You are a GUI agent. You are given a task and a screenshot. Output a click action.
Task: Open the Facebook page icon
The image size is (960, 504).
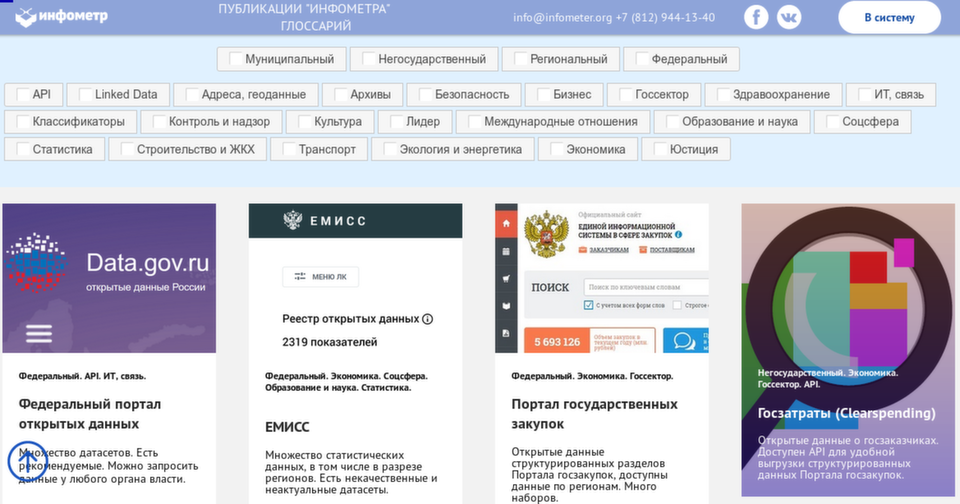[756, 17]
